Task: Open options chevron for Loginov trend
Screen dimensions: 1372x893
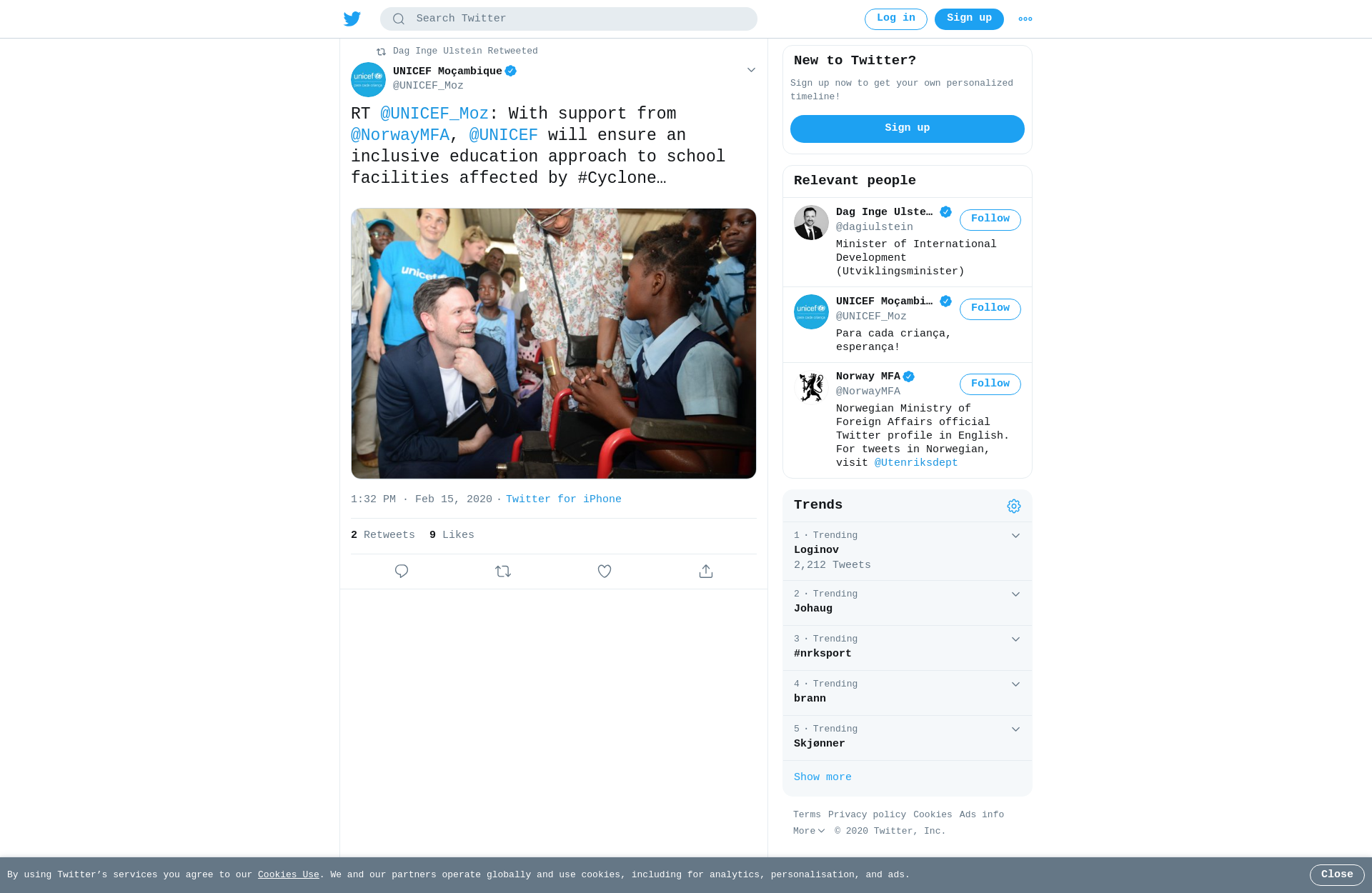Action: tap(1015, 536)
